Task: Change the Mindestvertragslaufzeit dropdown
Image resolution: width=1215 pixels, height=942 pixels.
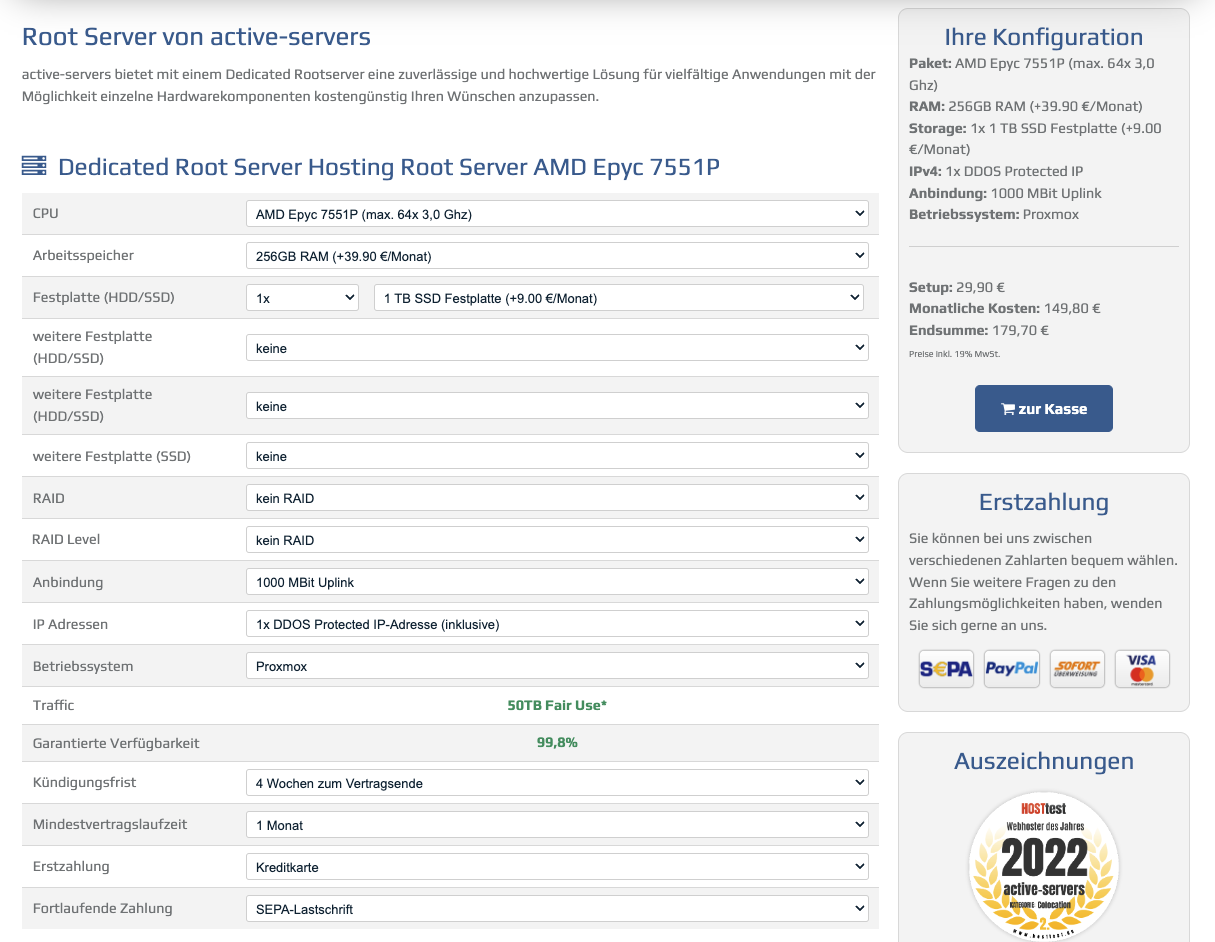Action: tap(557, 825)
